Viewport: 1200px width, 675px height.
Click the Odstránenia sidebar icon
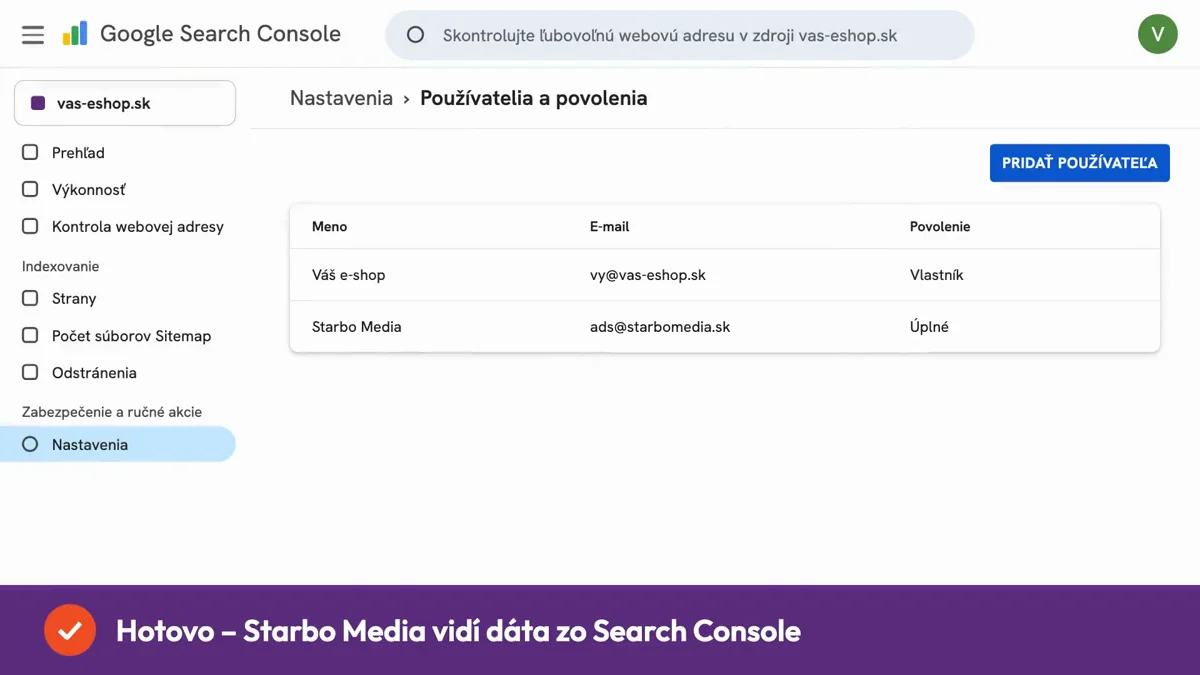pyautogui.click(x=30, y=372)
